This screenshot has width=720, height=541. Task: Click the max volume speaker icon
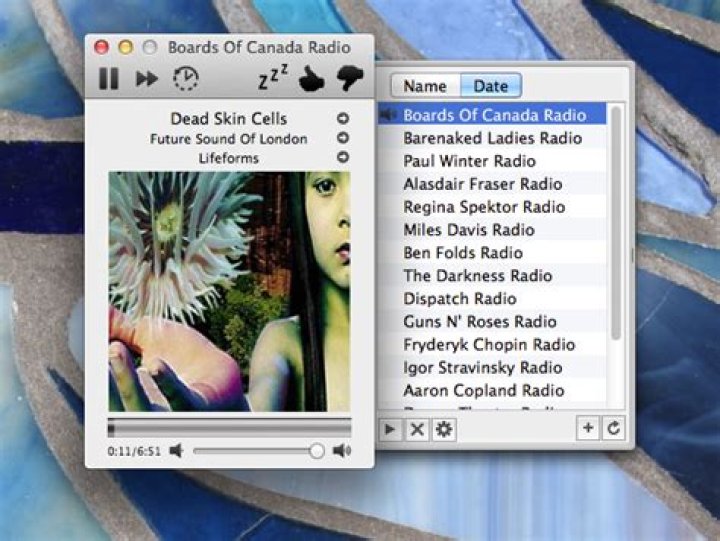(342, 451)
